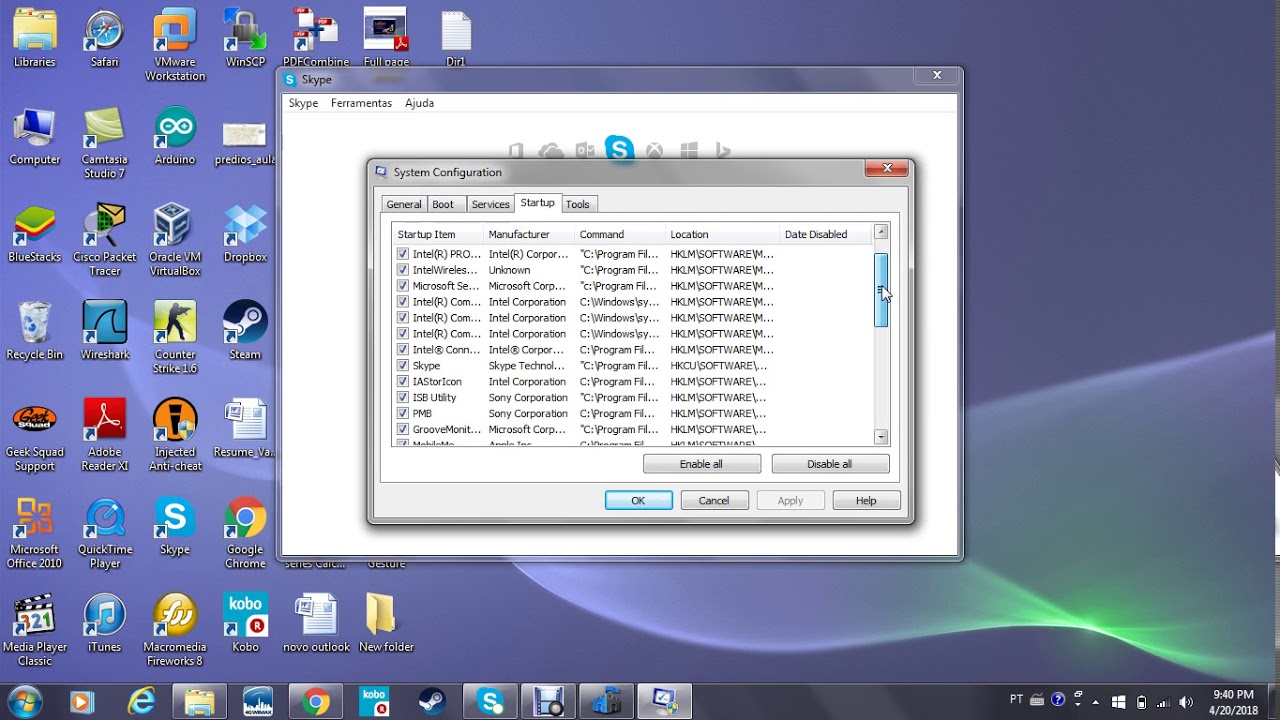Launch the Arduino desktop shortcut

(175, 137)
